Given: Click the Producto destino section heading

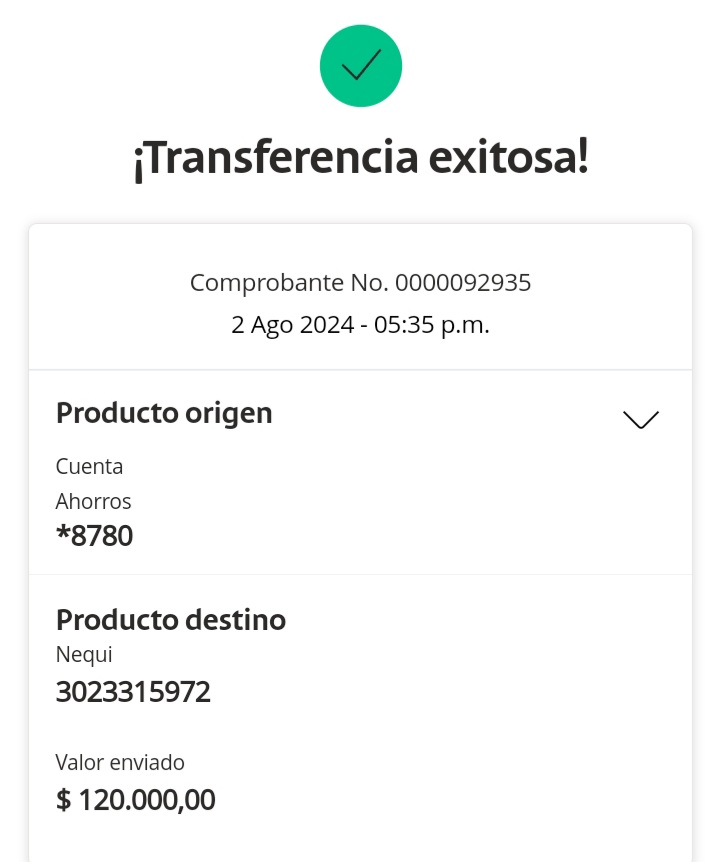Looking at the screenshot, I should [171, 620].
